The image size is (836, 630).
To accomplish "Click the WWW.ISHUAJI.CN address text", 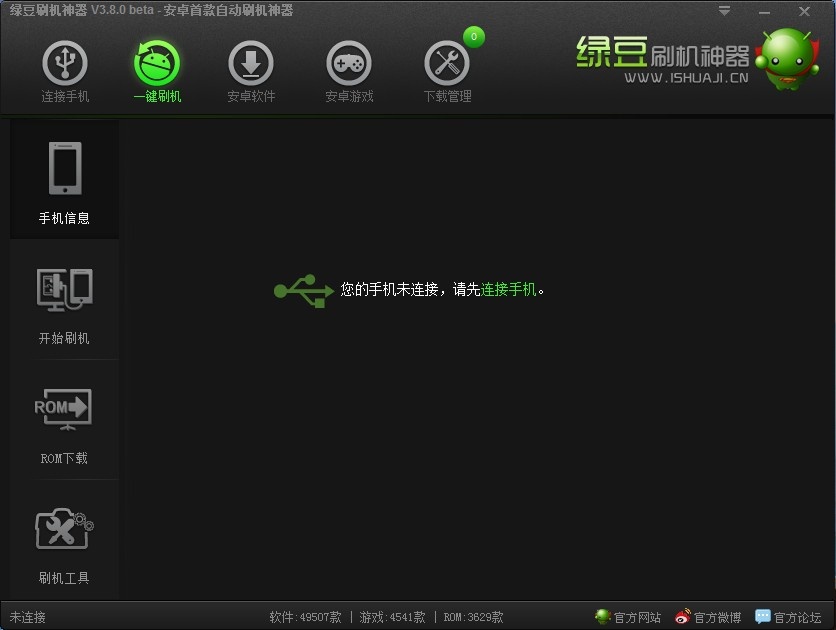I will click(x=686, y=78).
